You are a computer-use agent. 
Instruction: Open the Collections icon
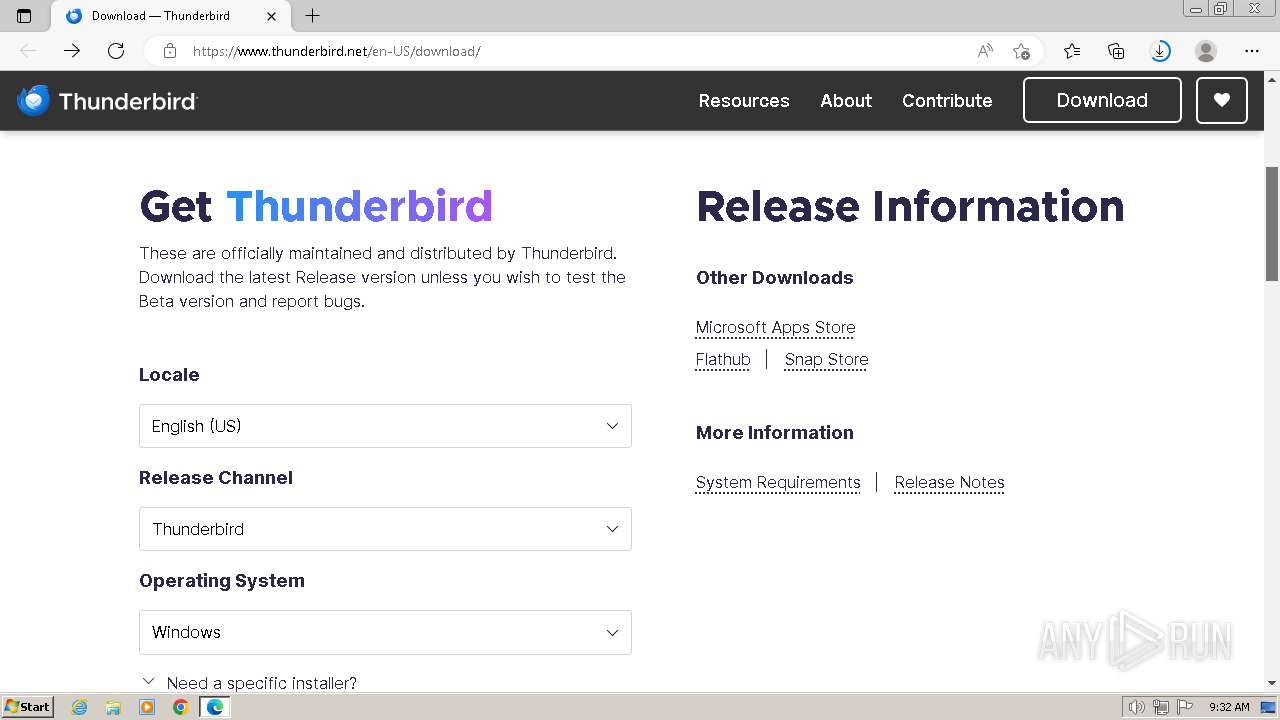point(1116,51)
